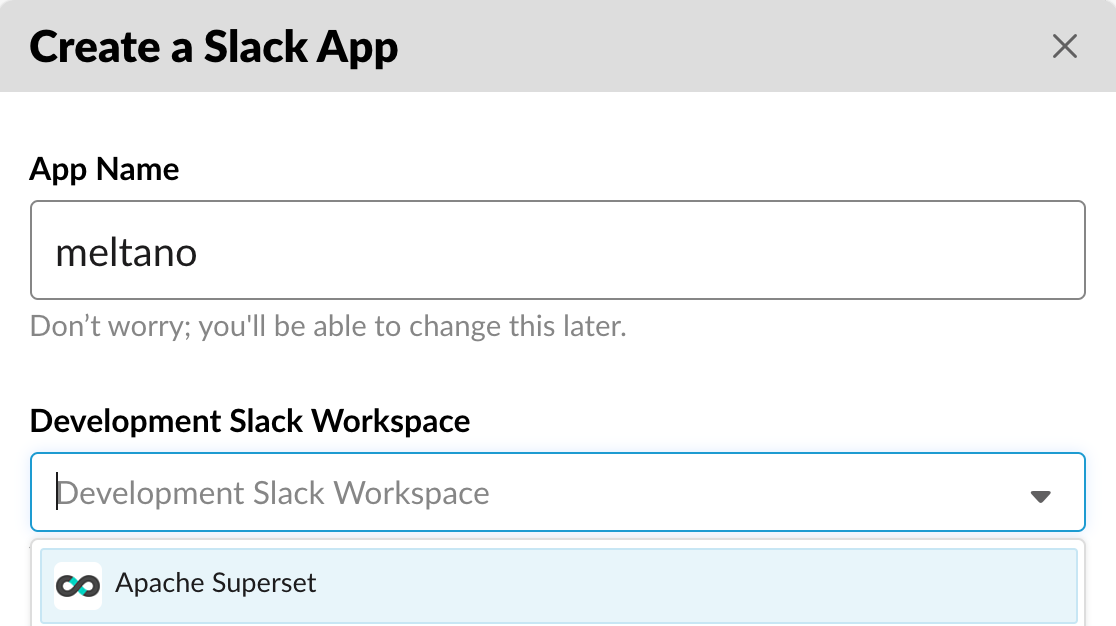The width and height of the screenshot is (1116, 626).
Task: Click the Create a Slack App title bar
Action: click(x=214, y=46)
